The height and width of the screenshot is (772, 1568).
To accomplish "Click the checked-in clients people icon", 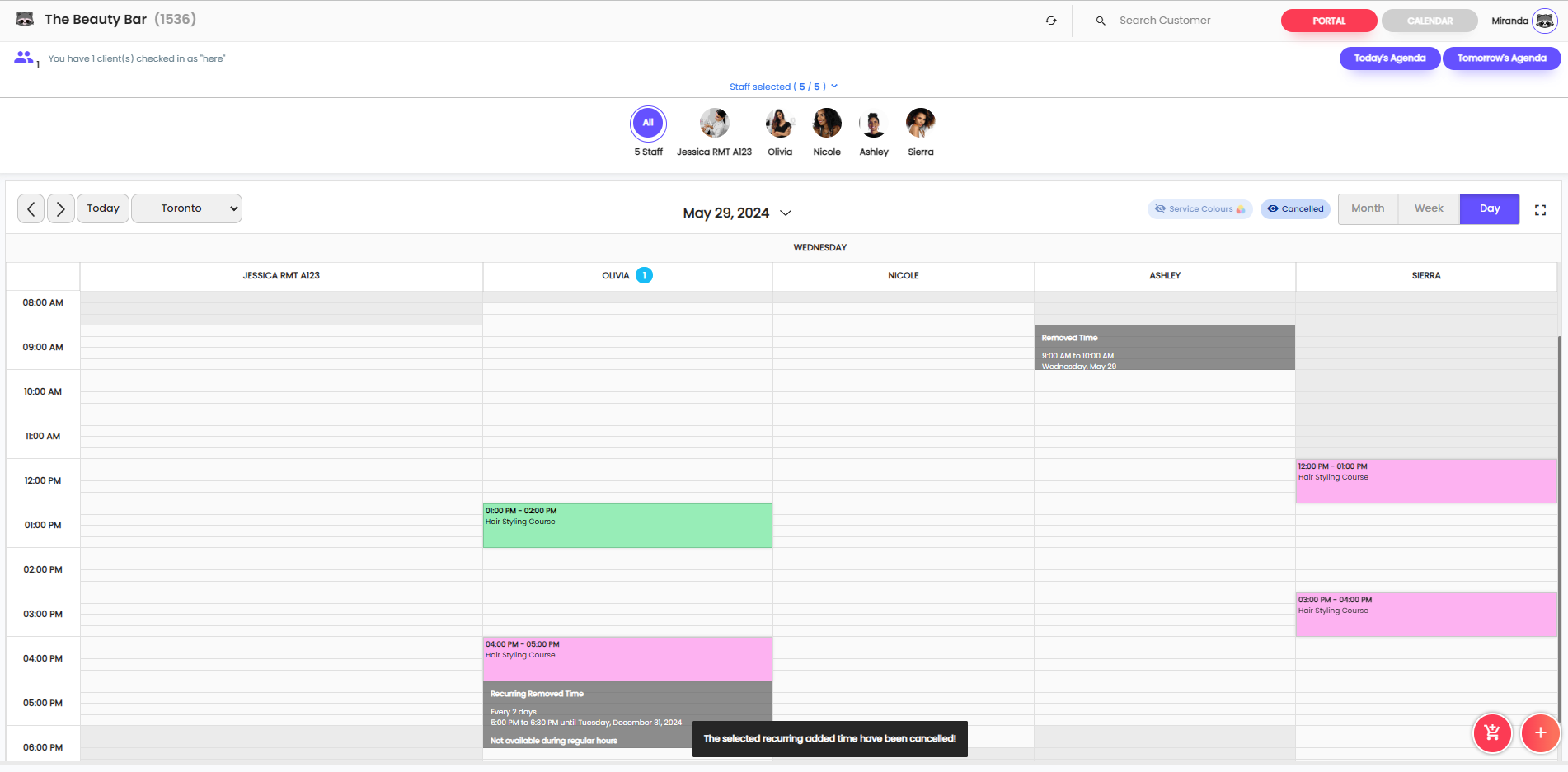I will point(24,58).
